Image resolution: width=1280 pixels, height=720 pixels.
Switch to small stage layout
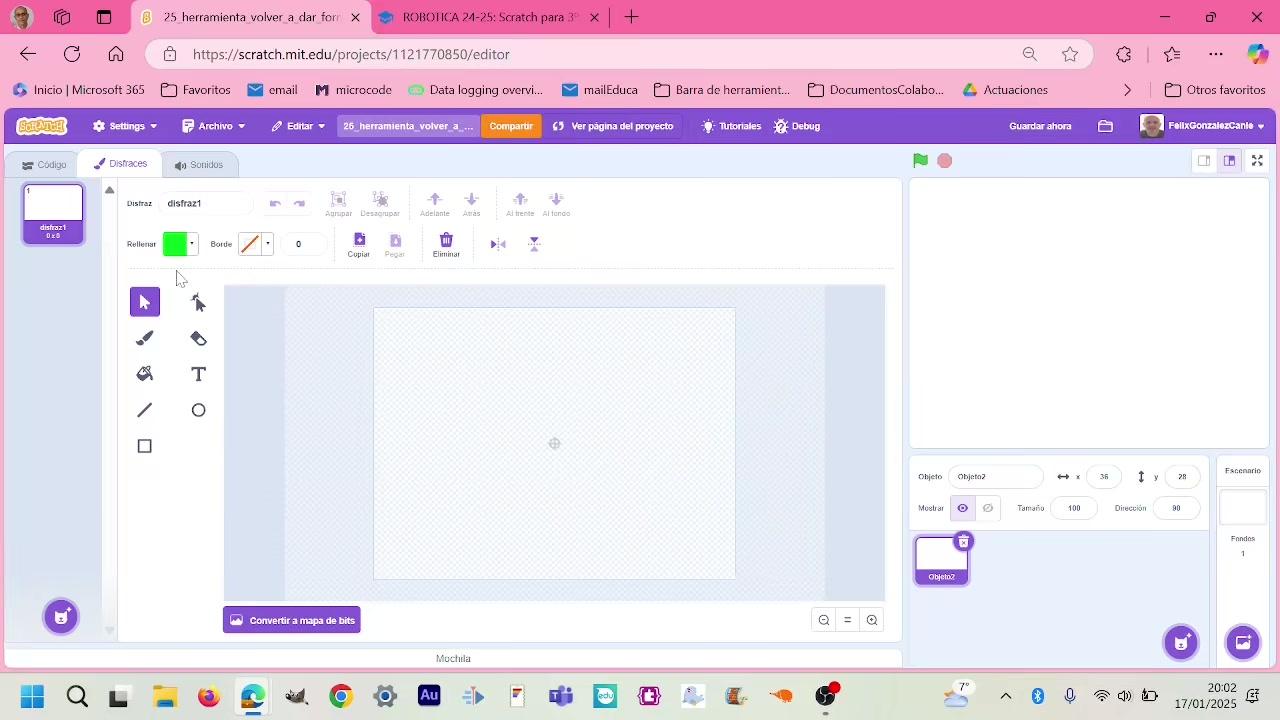point(1204,161)
